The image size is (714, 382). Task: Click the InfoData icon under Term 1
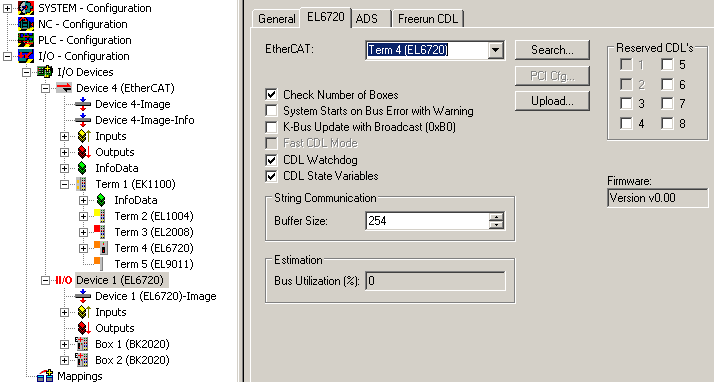(101, 200)
